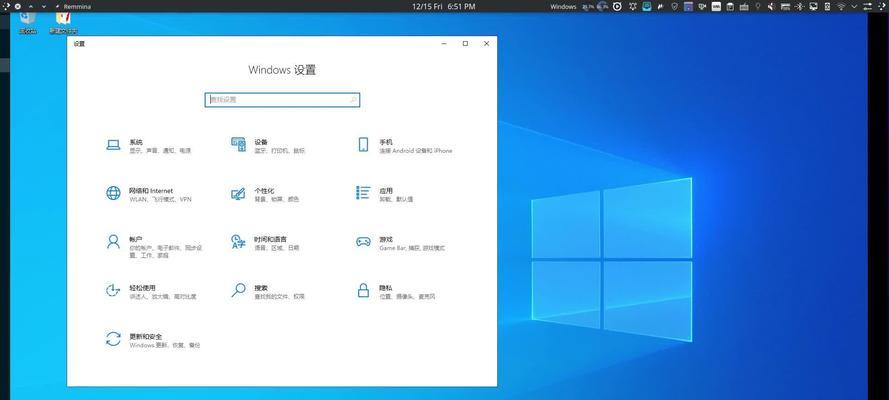Click the lightbulb icon in system tray
Screen dimensions: 889x400
click(757, 6)
